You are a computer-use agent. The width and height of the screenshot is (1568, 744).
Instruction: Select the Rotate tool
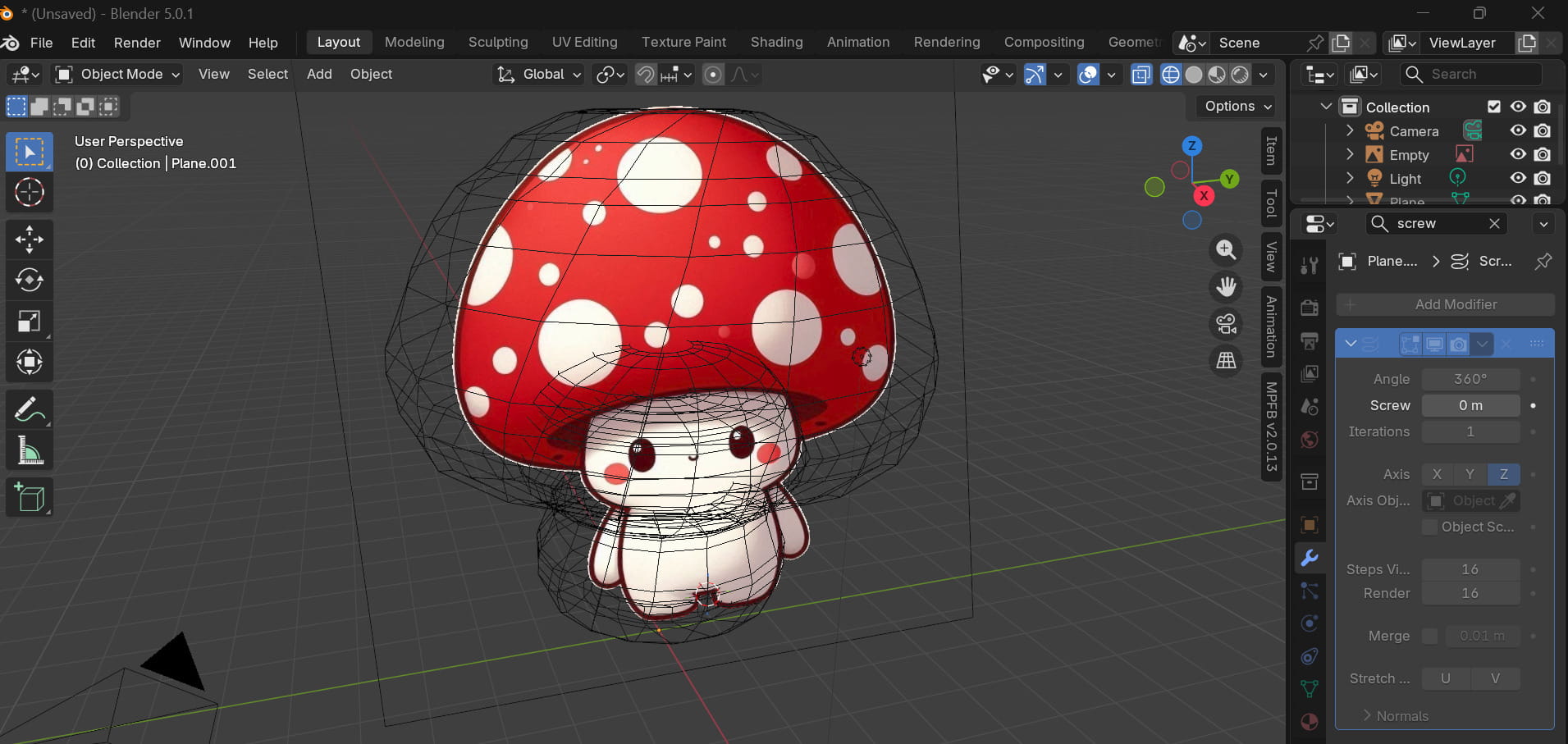point(30,281)
